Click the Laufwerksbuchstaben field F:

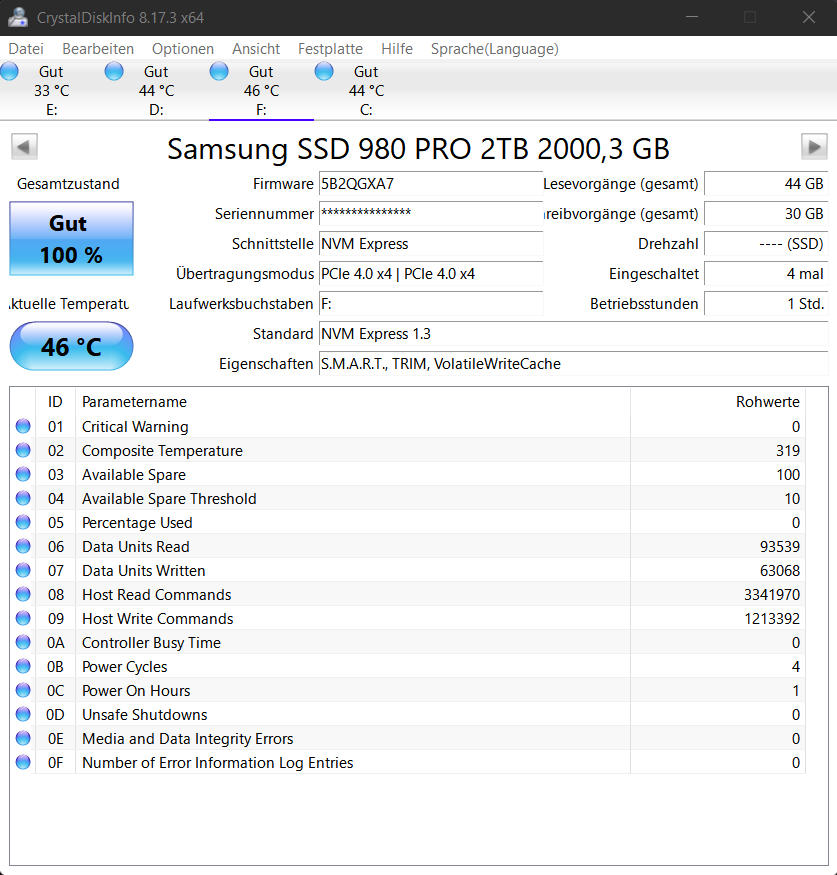point(431,304)
